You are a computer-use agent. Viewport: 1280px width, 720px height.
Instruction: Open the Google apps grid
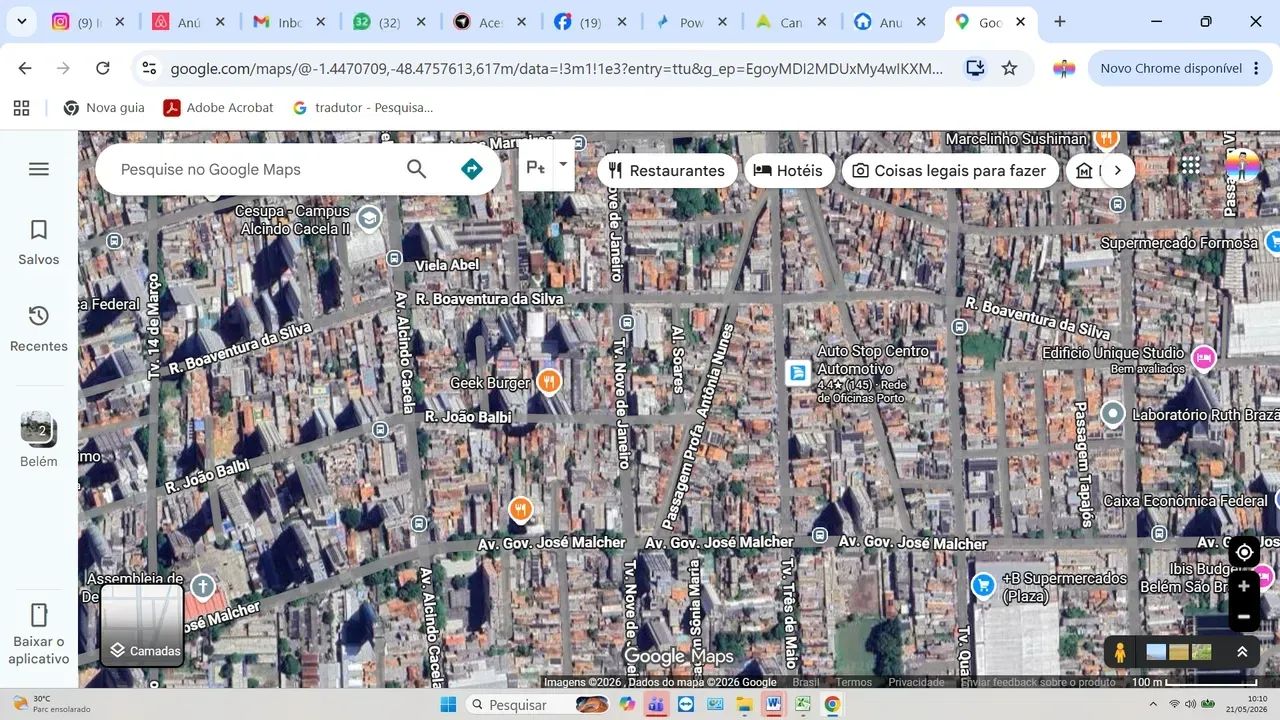(x=1190, y=167)
